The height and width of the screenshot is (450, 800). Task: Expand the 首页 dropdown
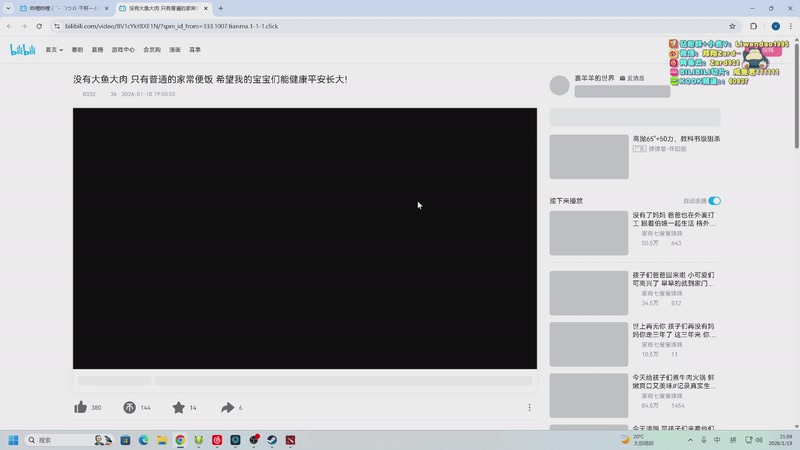[x=54, y=49]
